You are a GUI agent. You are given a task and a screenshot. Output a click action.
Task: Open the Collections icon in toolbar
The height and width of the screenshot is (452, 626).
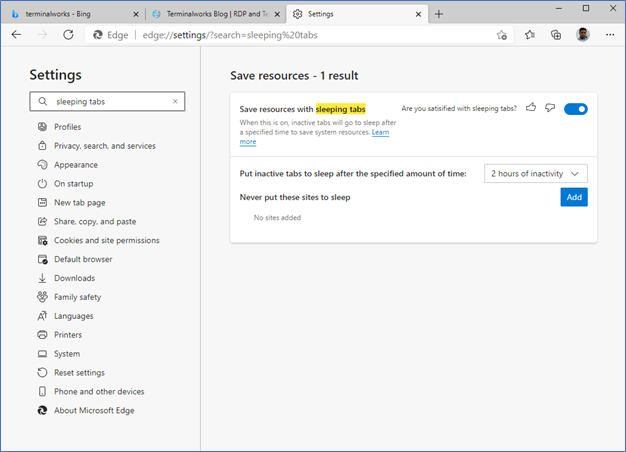(x=556, y=35)
